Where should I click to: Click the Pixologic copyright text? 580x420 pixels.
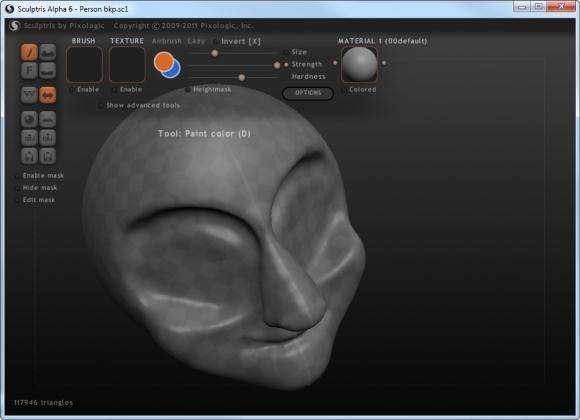click(x=183, y=26)
